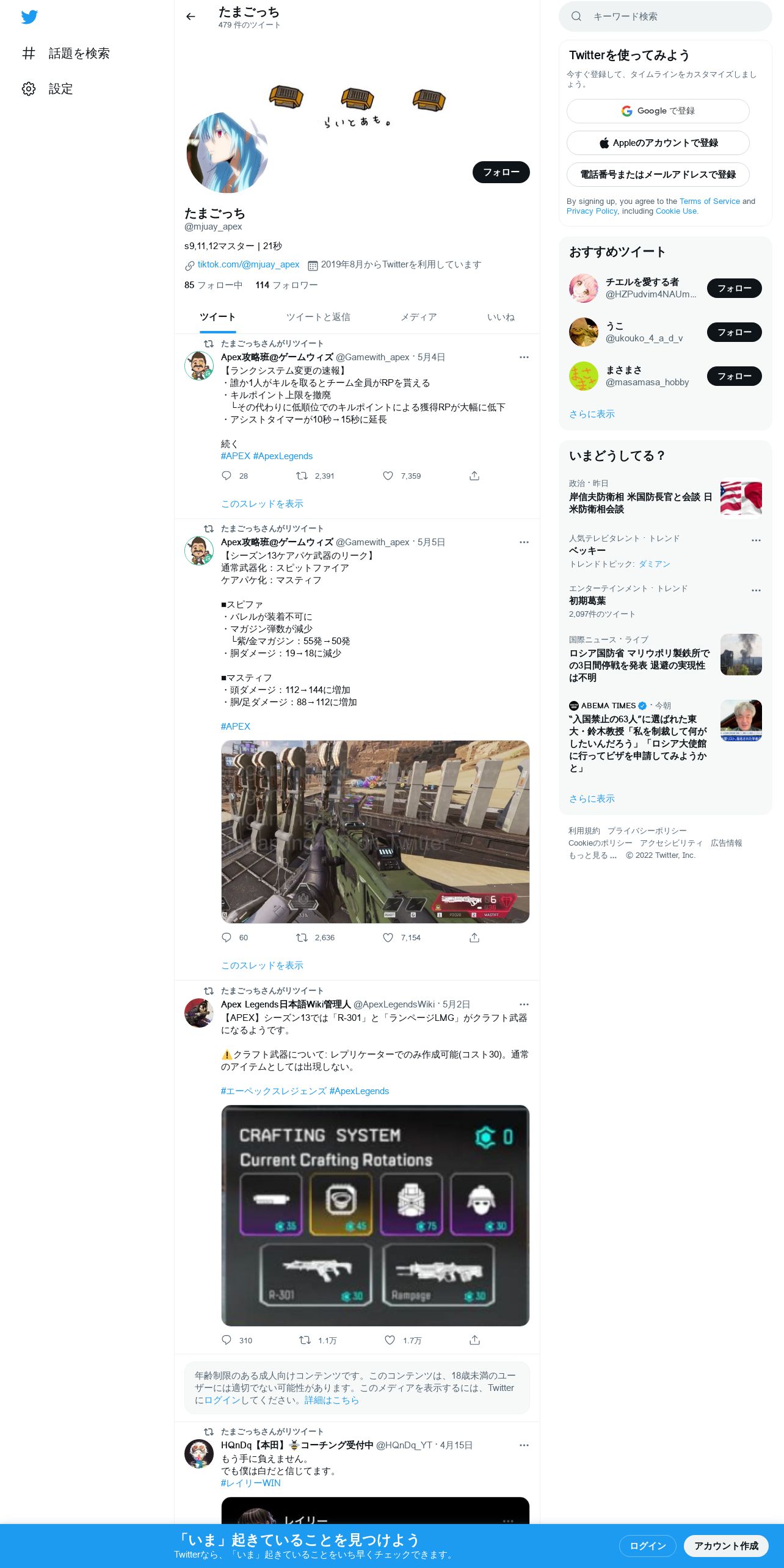Open more options for ベッキー trend
The height and width of the screenshot is (1568, 784).
click(756, 540)
